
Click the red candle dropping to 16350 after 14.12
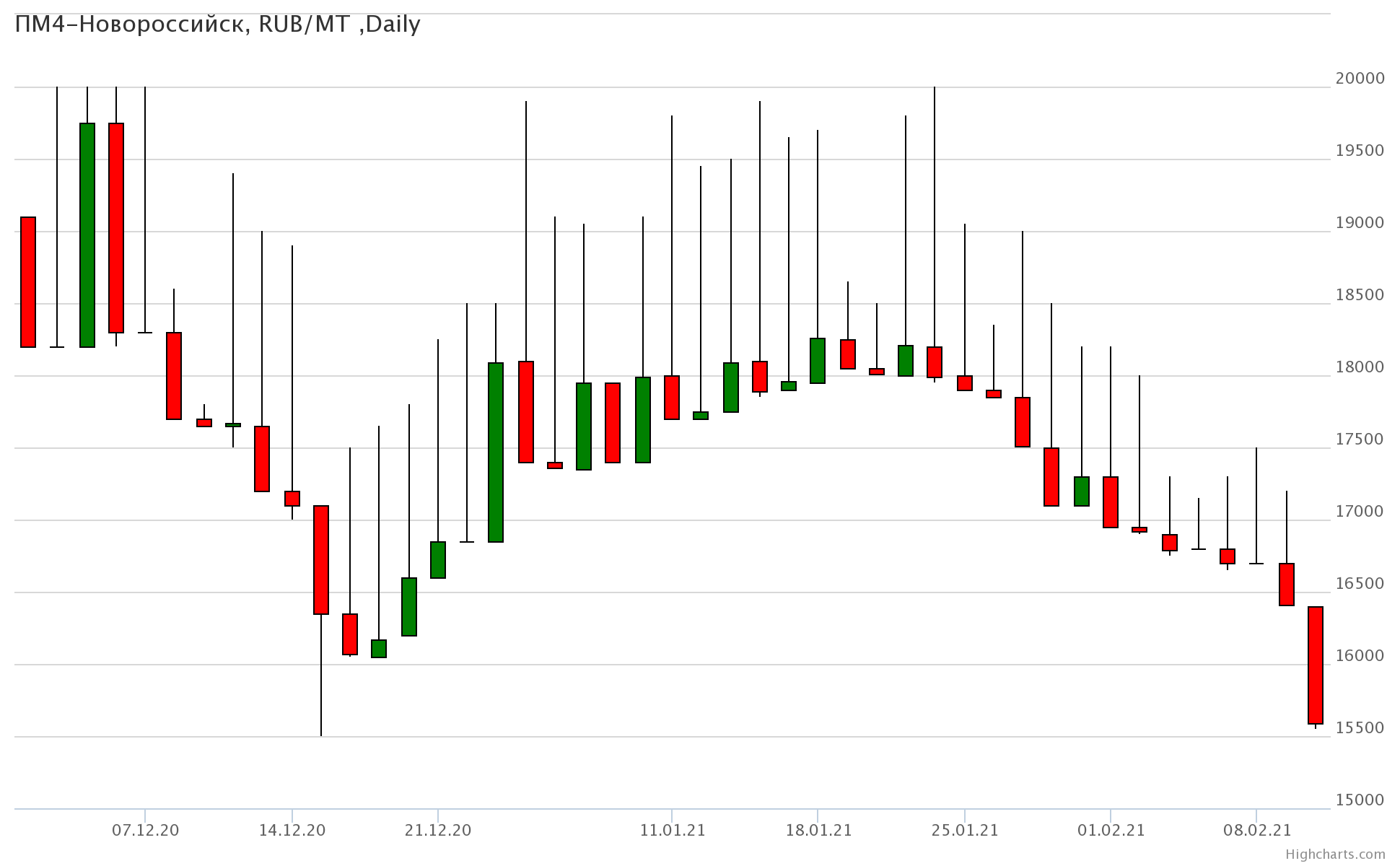[321, 560]
